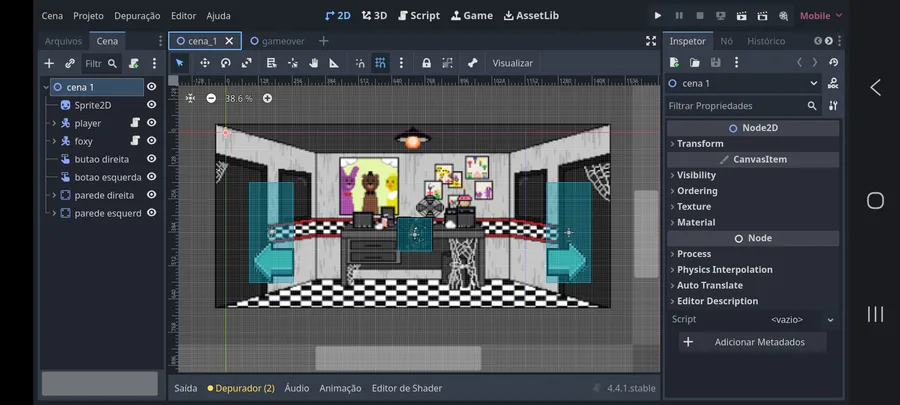The image size is (900, 405).
Task: Activate the Pan hand tool
Action: click(313, 63)
